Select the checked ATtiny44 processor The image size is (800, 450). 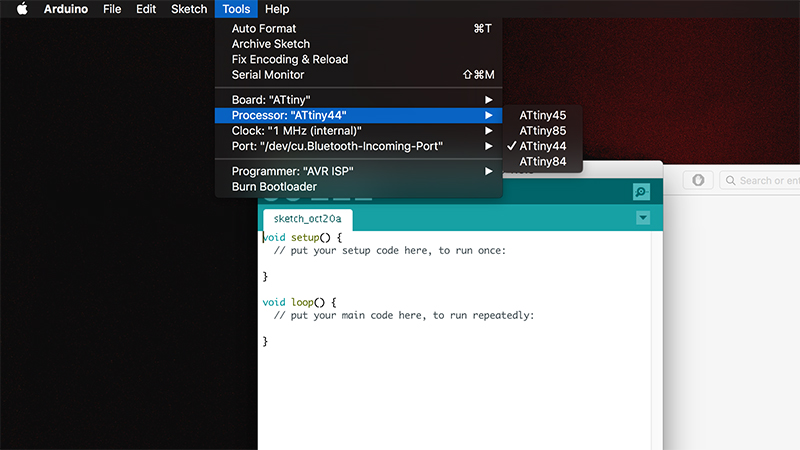coord(542,146)
